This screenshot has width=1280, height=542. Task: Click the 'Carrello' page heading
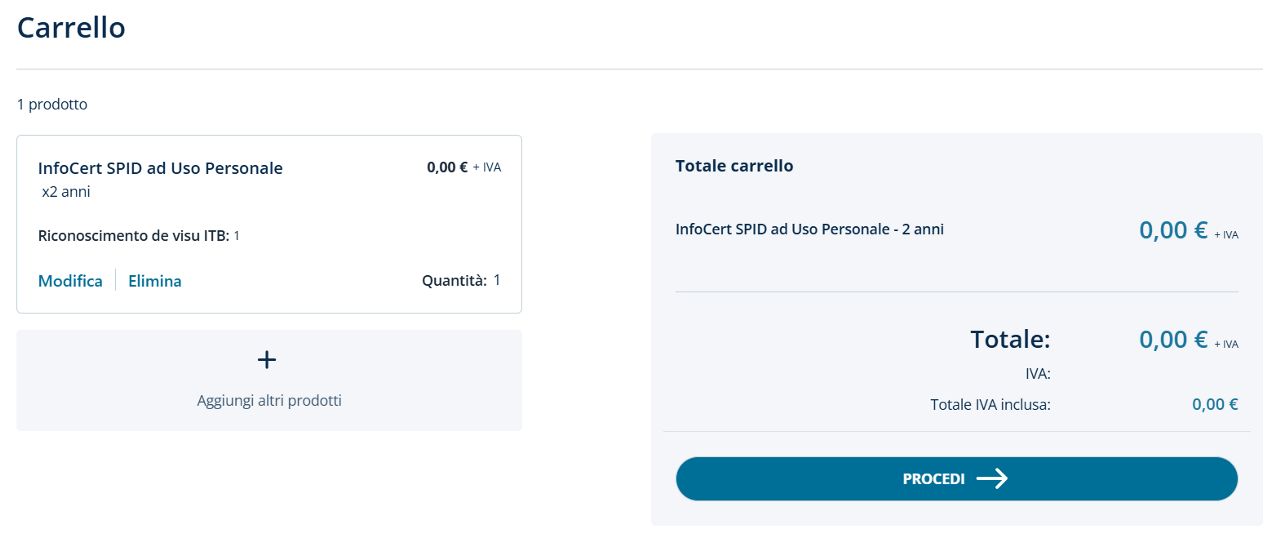pos(71,28)
